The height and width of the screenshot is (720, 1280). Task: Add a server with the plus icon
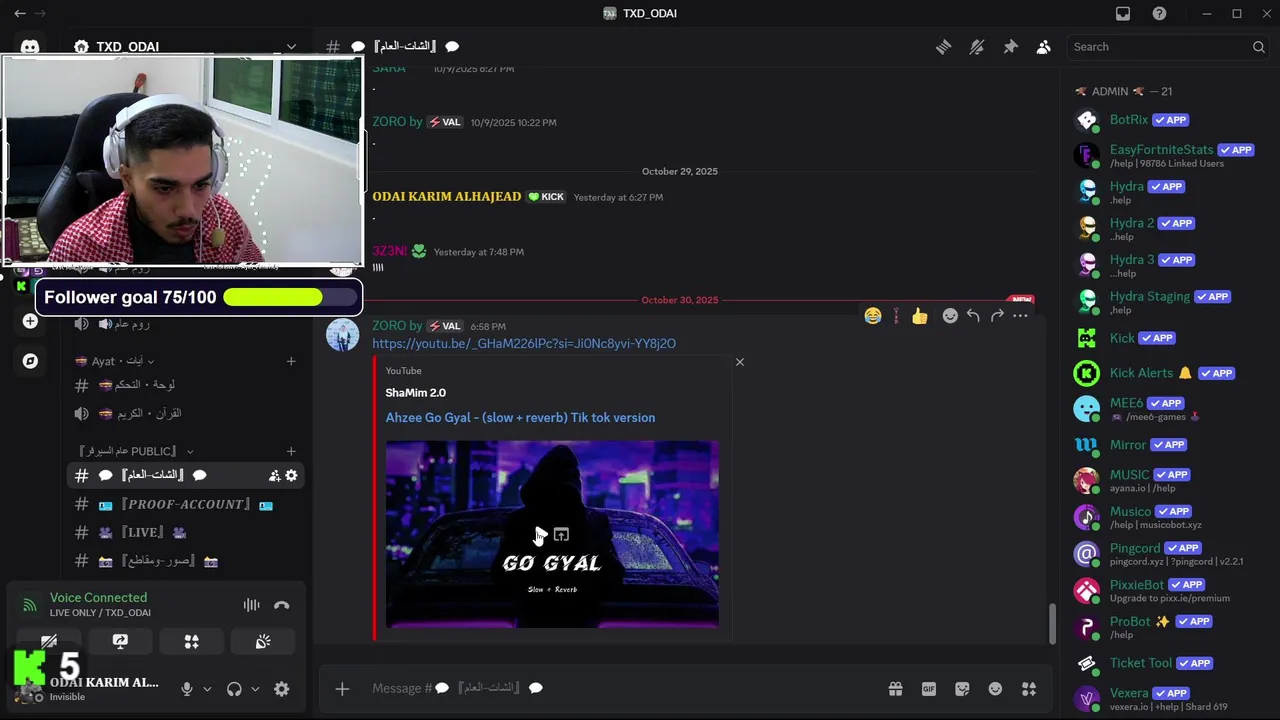point(30,321)
